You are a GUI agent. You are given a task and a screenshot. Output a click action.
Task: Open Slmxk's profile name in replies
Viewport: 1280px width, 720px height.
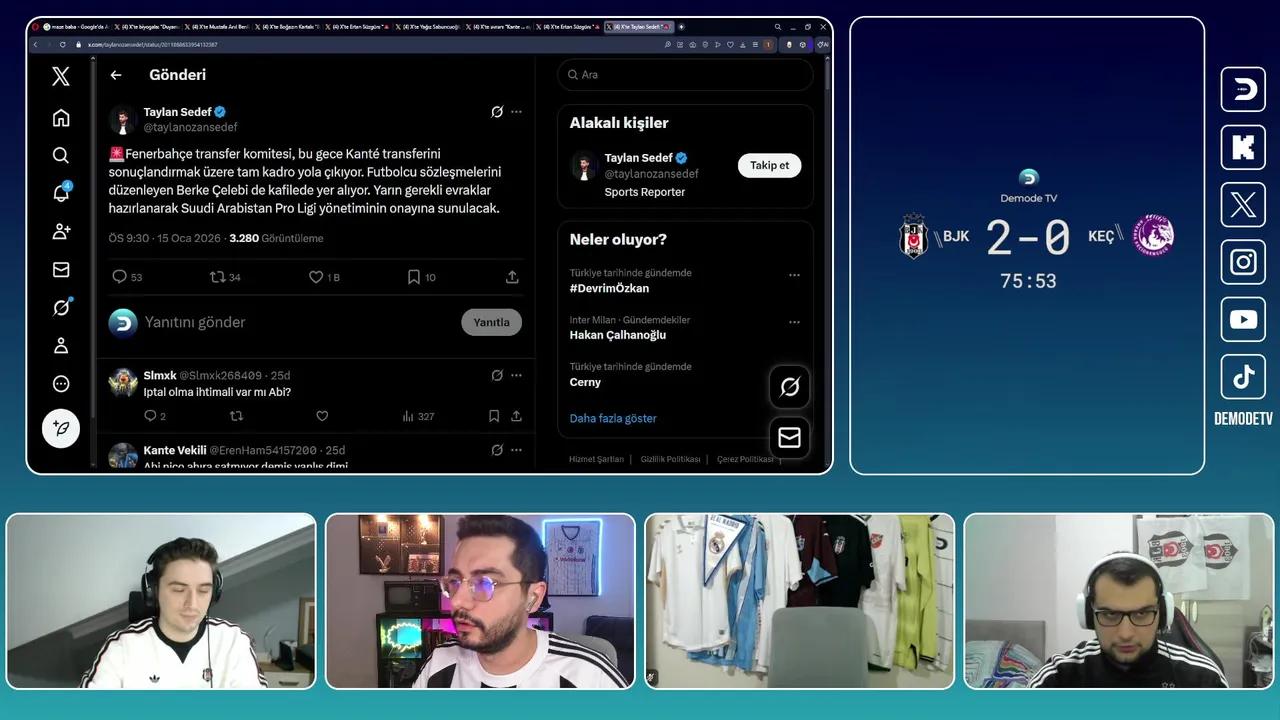[x=160, y=376]
